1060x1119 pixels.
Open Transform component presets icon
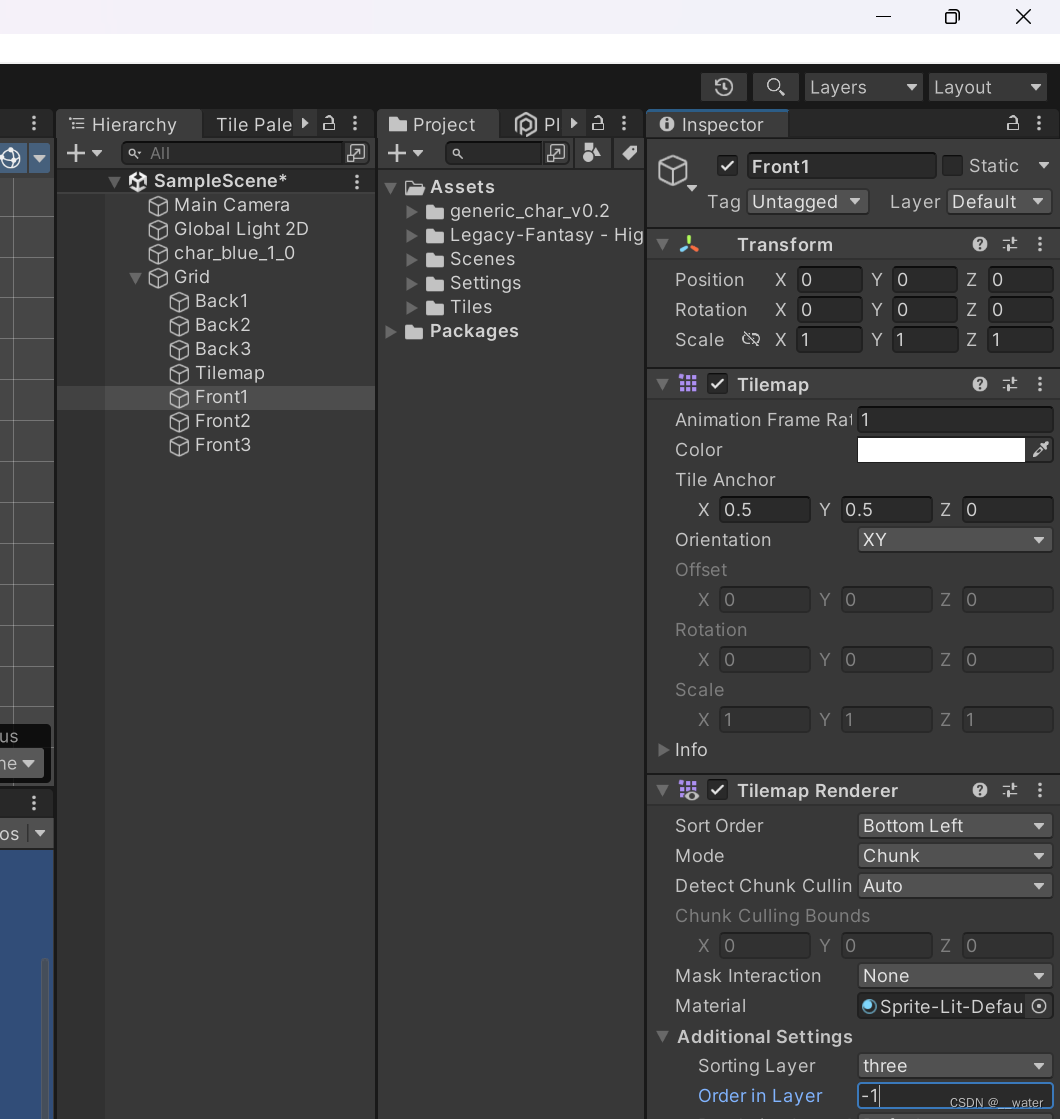pyautogui.click(x=1010, y=245)
